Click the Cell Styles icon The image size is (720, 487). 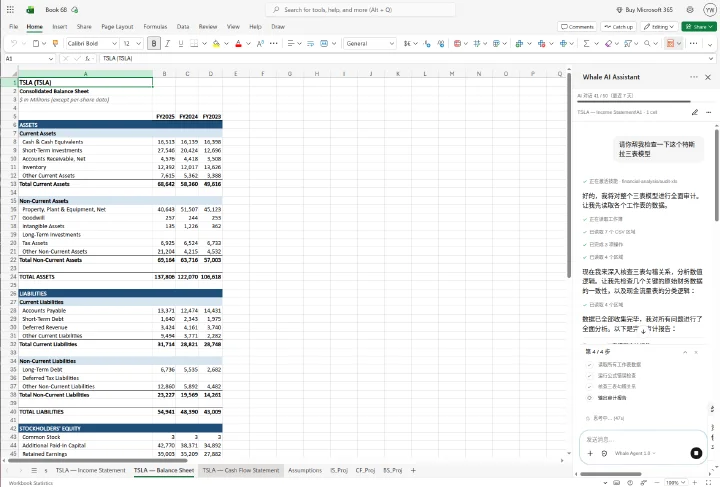click(x=477, y=44)
